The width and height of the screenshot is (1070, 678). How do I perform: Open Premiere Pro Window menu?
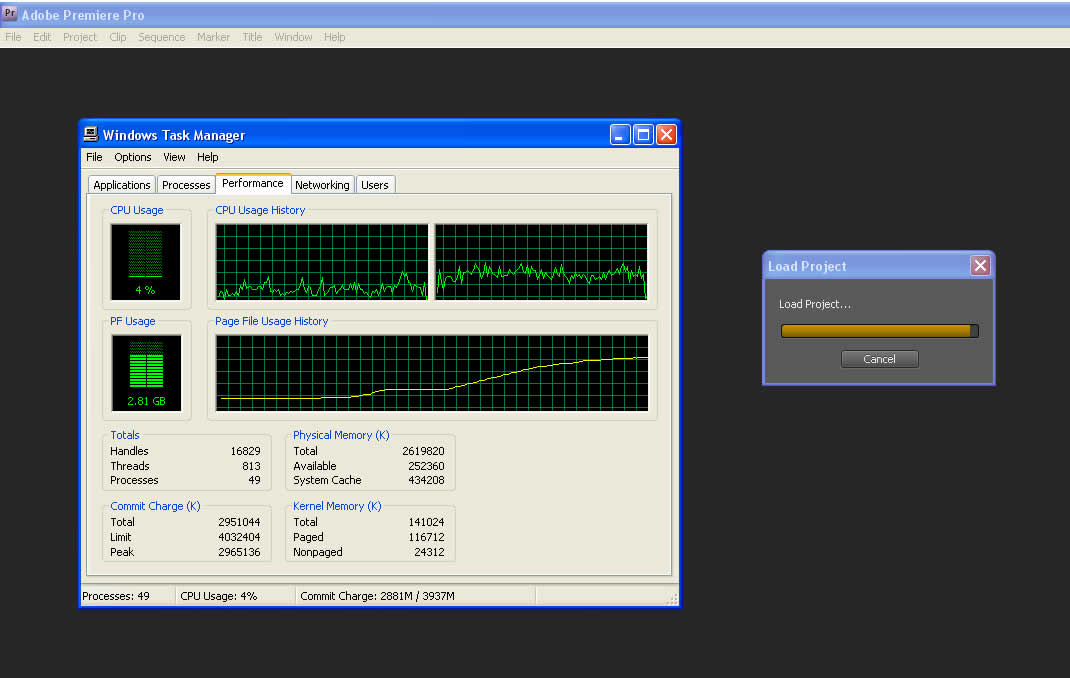click(293, 37)
